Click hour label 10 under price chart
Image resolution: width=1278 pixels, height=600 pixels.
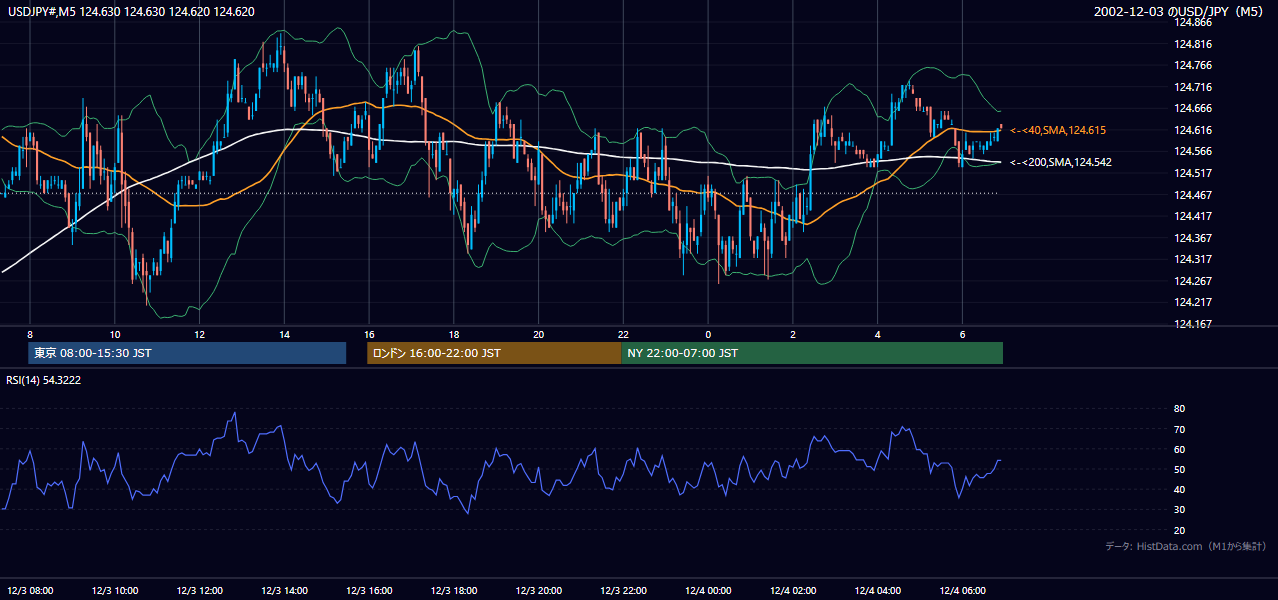[x=115, y=334]
